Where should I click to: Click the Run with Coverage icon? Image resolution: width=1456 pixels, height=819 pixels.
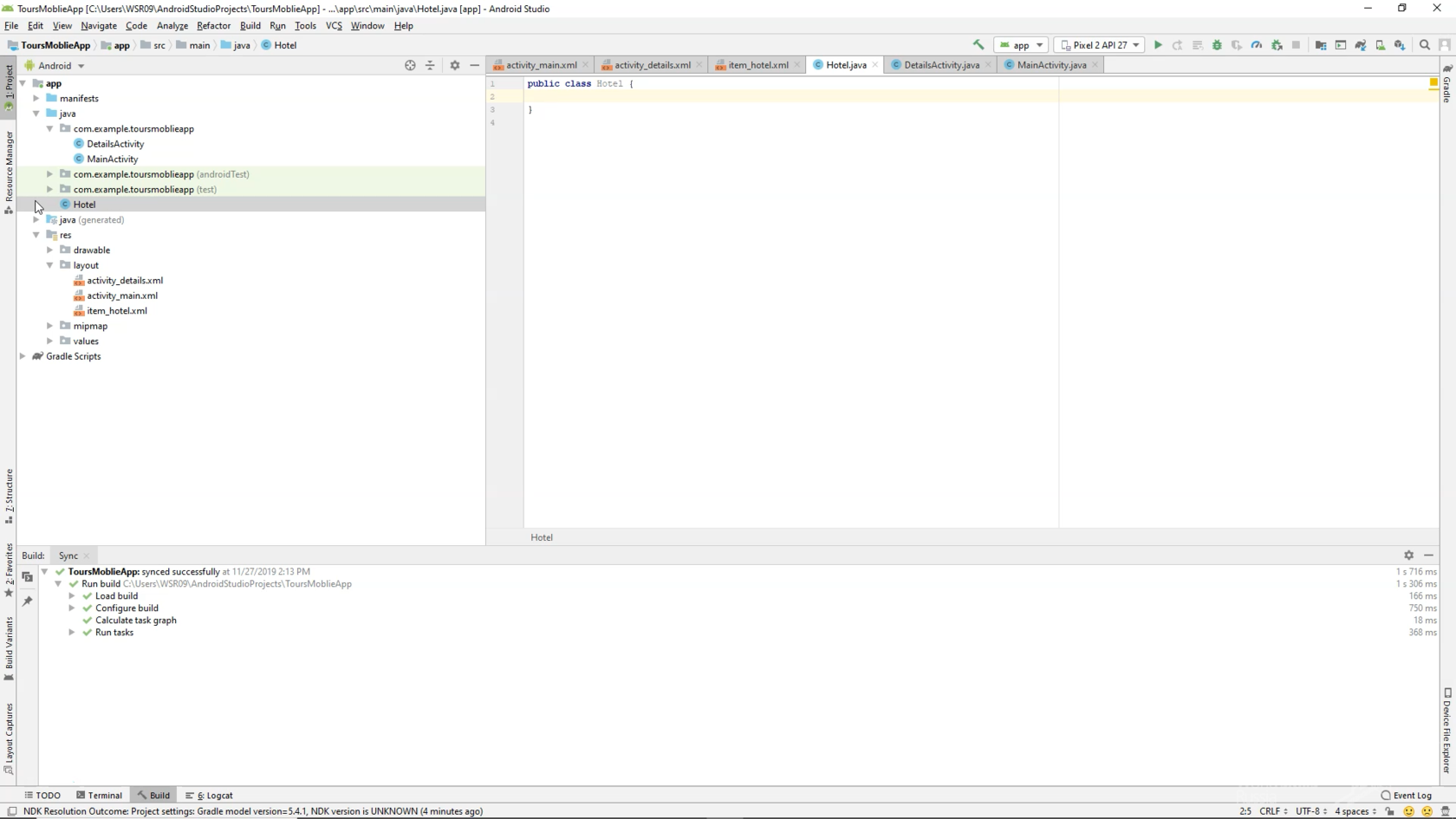[1237, 45]
